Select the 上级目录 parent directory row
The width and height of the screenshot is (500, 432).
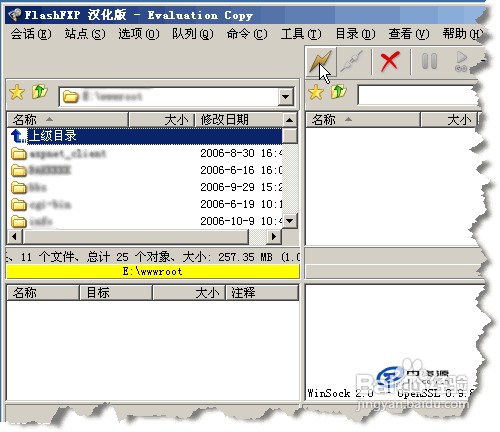(145, 136)
